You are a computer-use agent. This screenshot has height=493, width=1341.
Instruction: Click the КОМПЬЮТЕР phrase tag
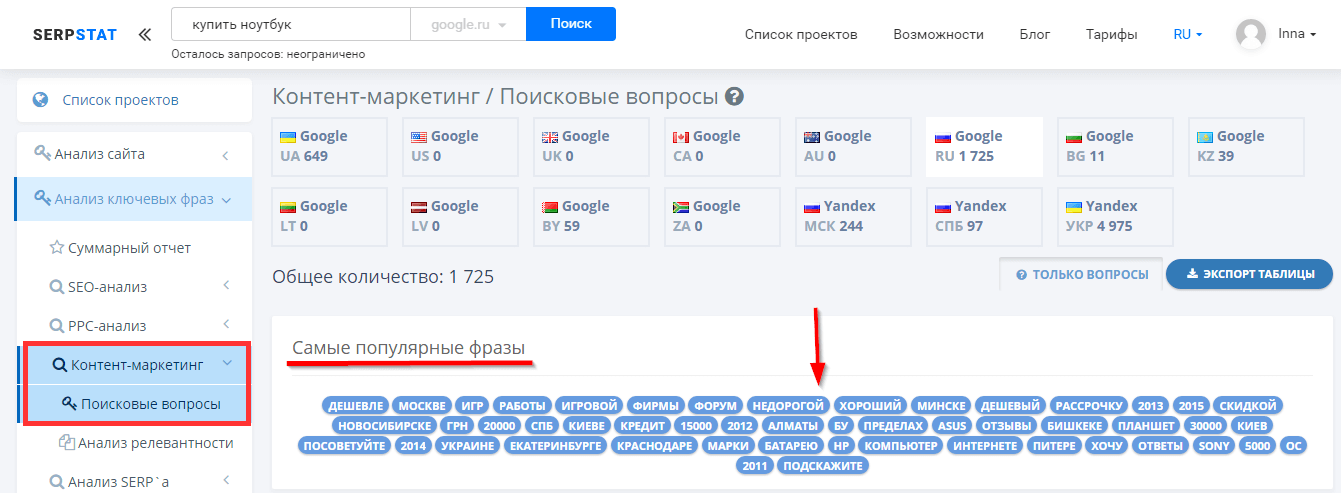[901, 446]
